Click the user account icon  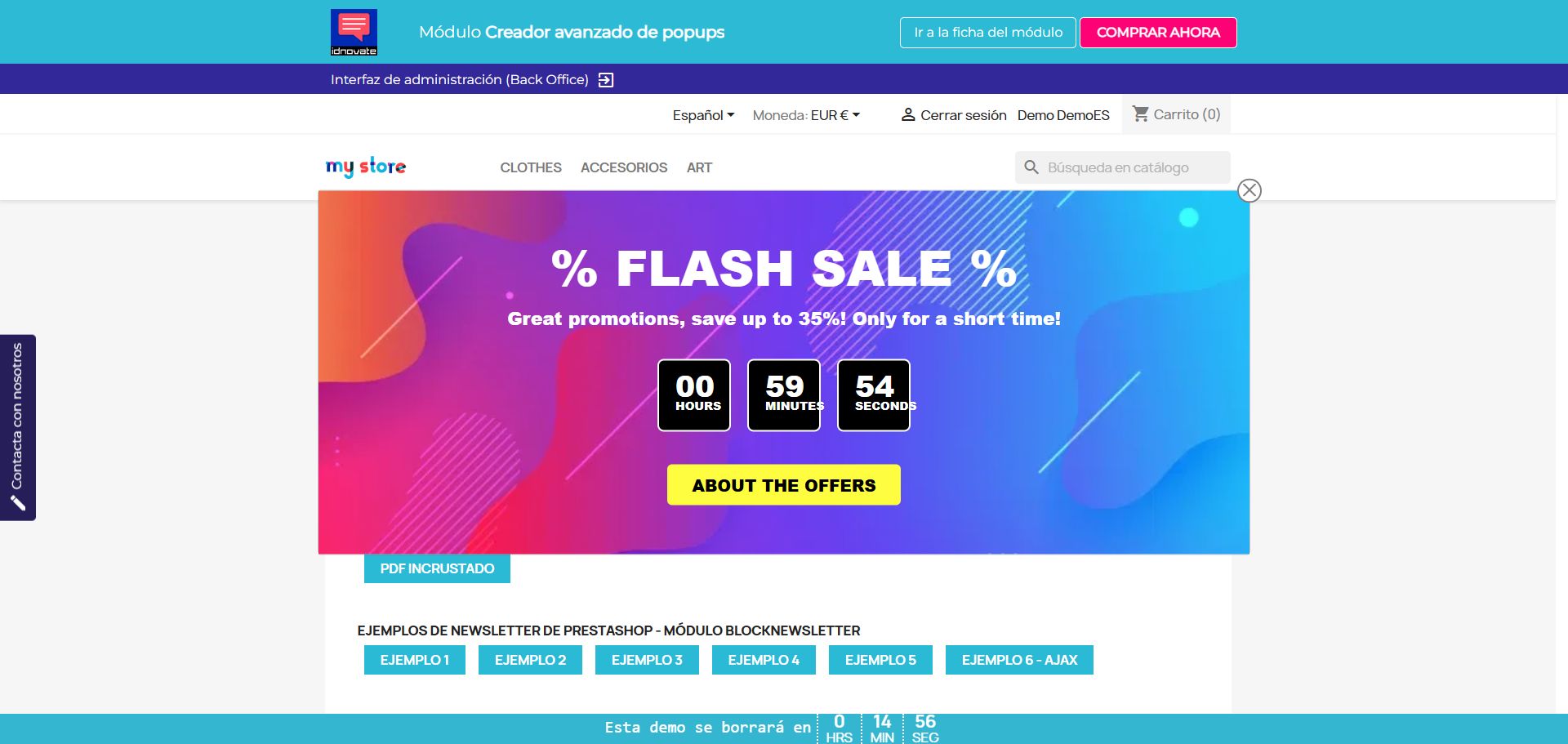tap(907, 115)
